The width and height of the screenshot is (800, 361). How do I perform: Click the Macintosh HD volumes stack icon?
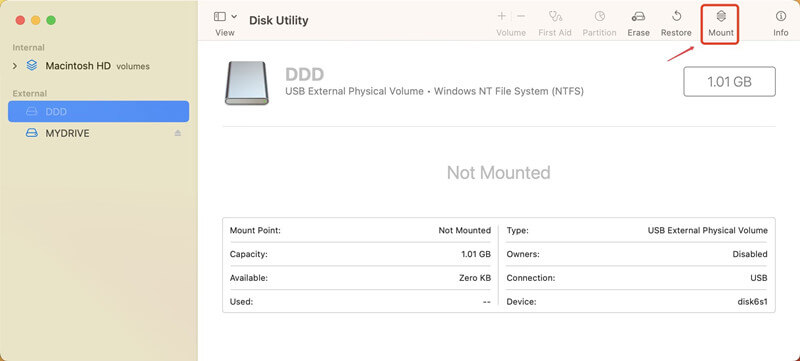pyautogui.click(x=32, y=65)
